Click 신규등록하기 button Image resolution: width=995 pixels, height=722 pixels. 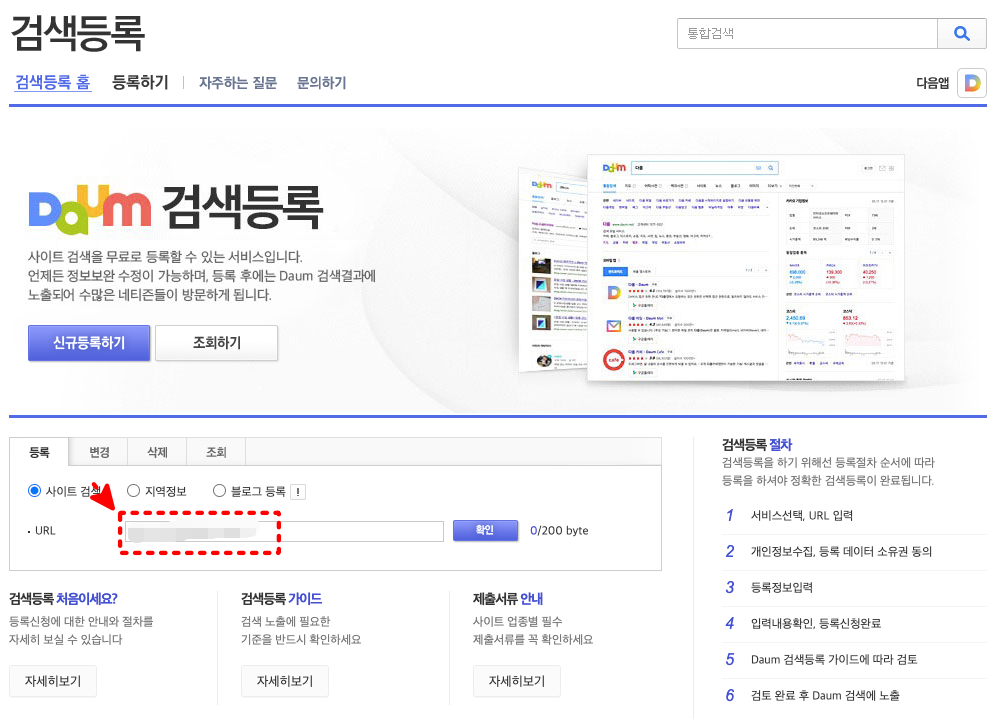click(x=88, y=343)
